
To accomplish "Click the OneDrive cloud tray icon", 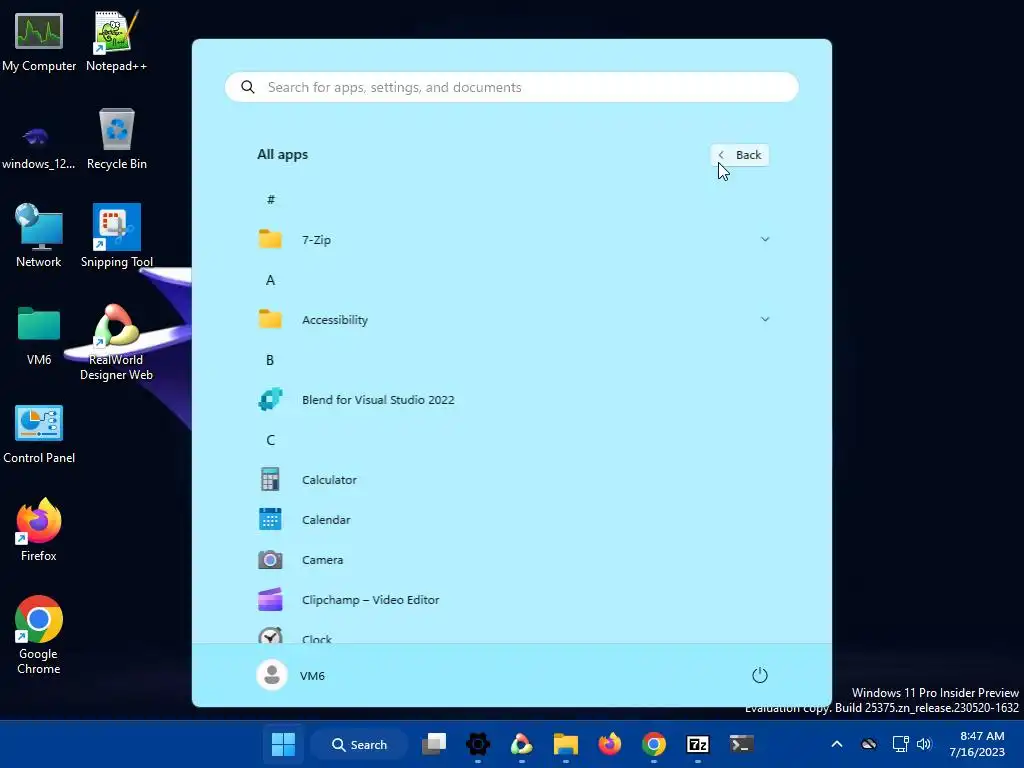I will click(869, 744).
